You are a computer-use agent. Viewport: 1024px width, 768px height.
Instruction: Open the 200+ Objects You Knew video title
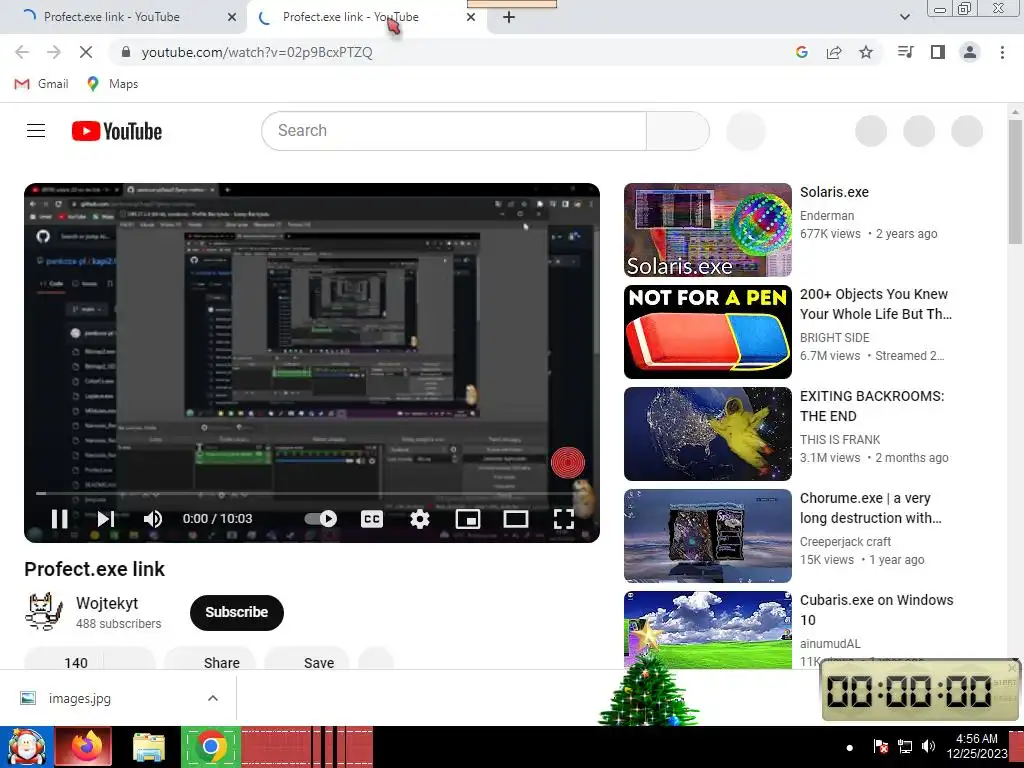875,304
